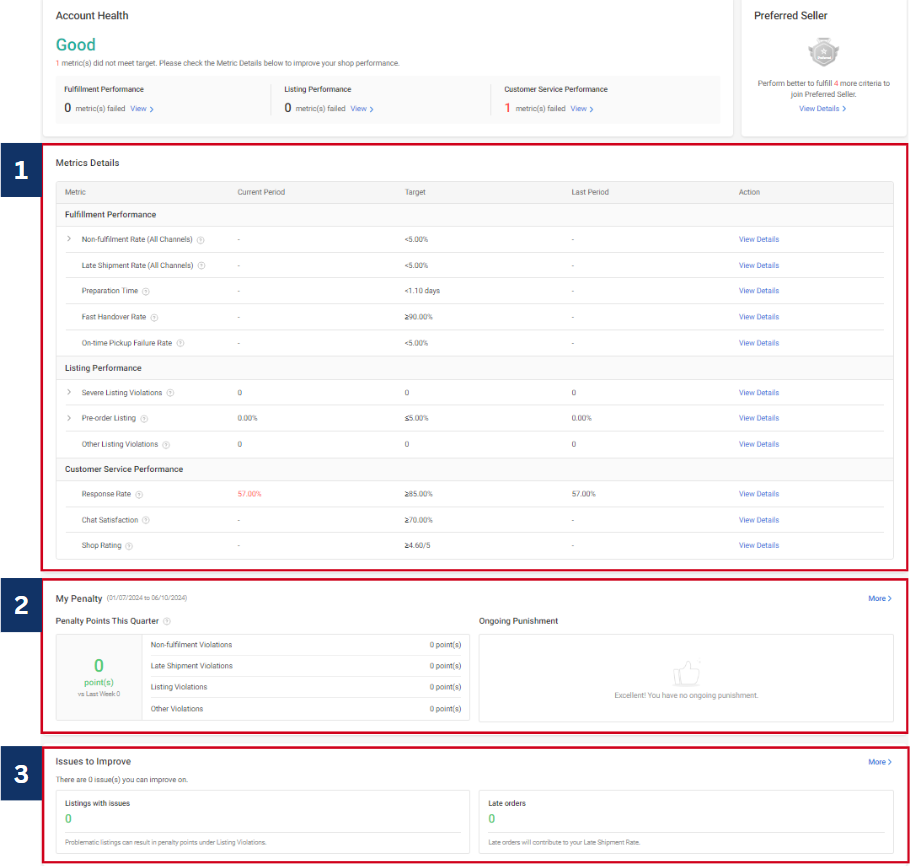Open View Details under Preferred Seller
912x866 pixels.
coord(822,108)
